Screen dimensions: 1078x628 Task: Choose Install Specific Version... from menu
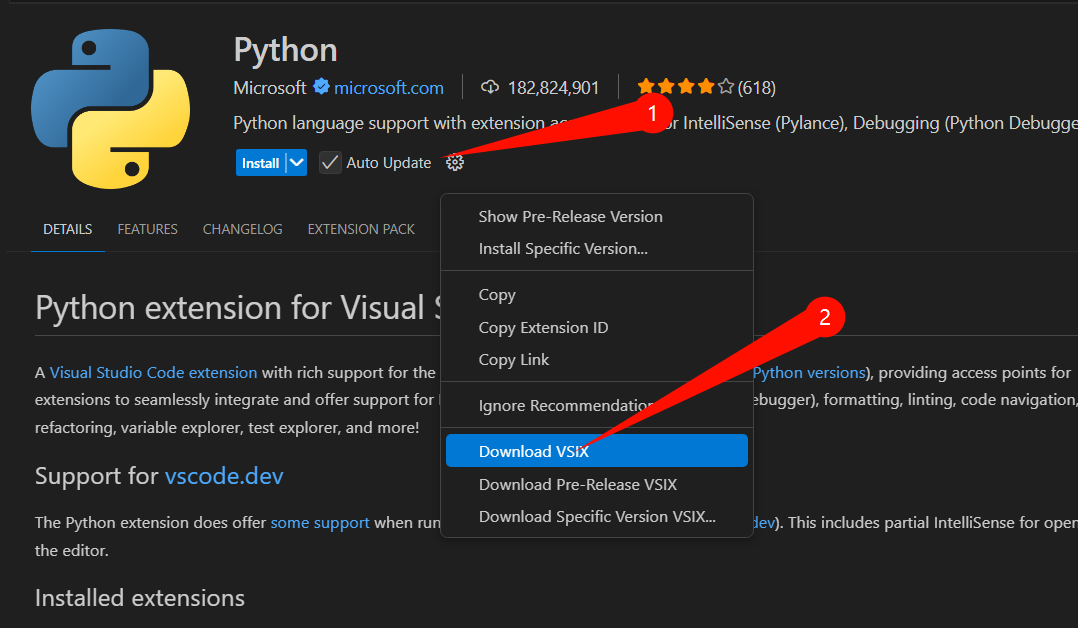tap(597, 249)
